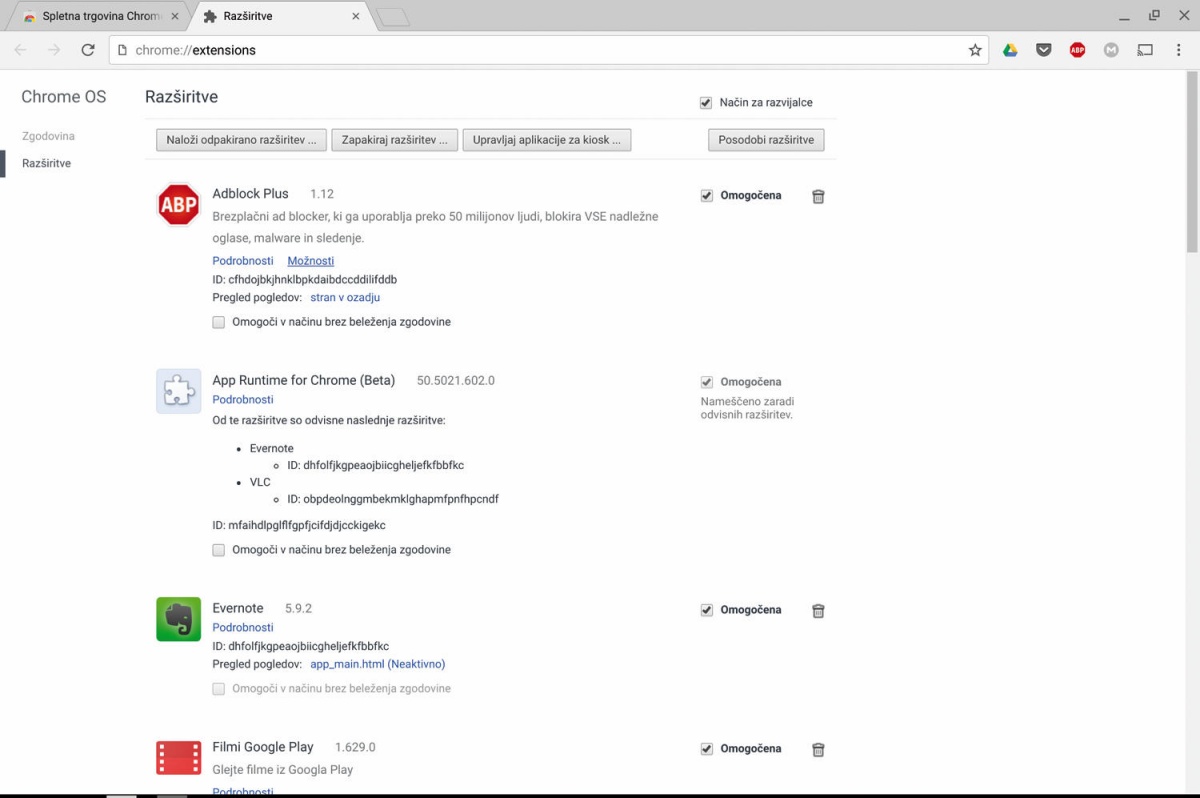The width and height of the screenshot is (1200, 798).
Task: Disable Evernote via Omogočena checkbox
Action: point(707,610)
